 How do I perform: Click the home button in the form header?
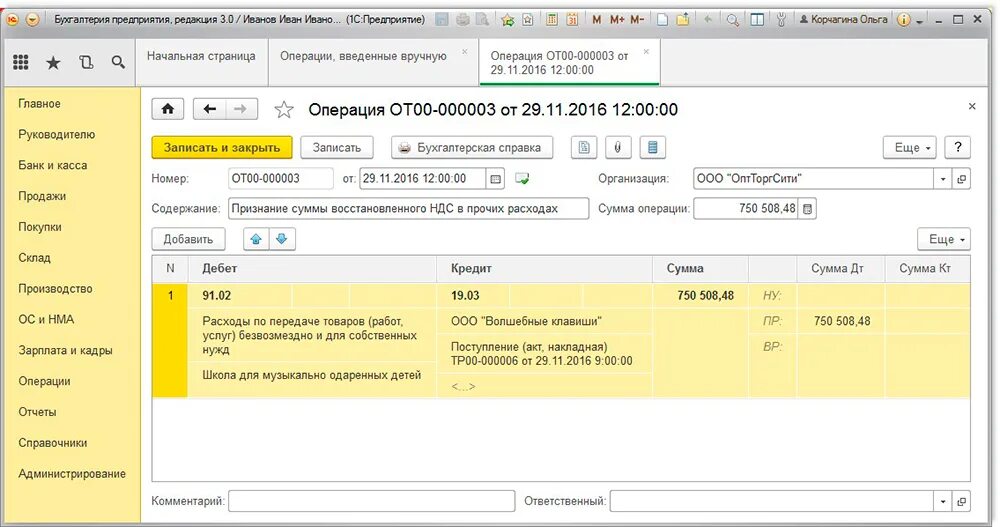(168, 109)
